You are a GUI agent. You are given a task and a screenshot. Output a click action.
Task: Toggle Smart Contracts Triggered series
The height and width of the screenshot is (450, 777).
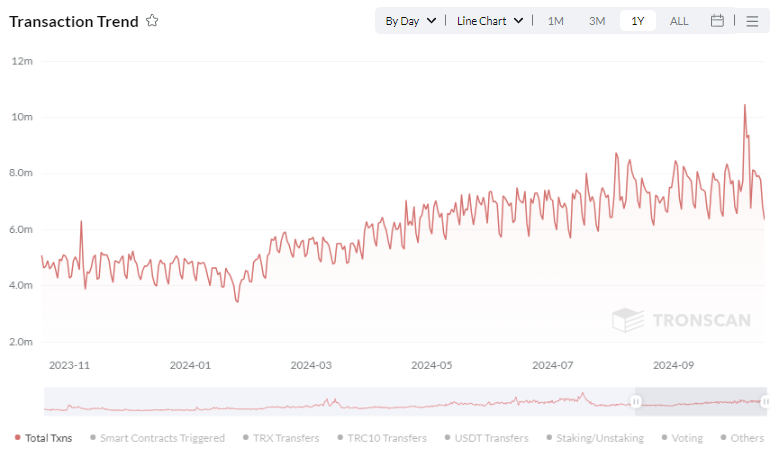(158, 438)
